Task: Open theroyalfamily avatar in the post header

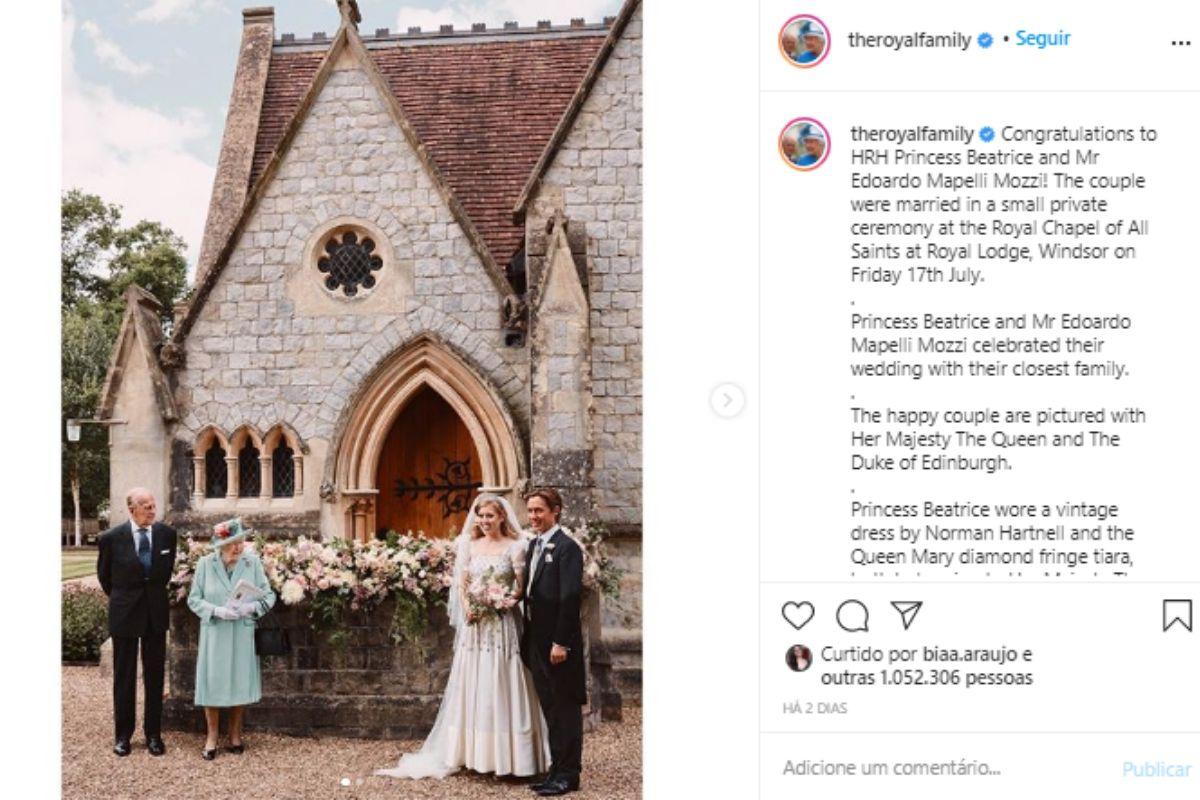Action: tap(804, 42)
